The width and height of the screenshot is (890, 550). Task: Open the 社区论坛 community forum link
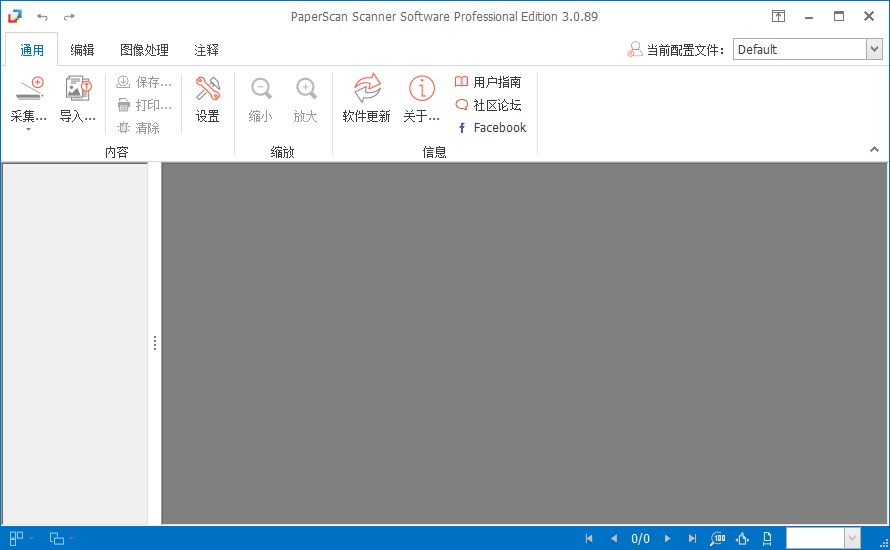488,105
